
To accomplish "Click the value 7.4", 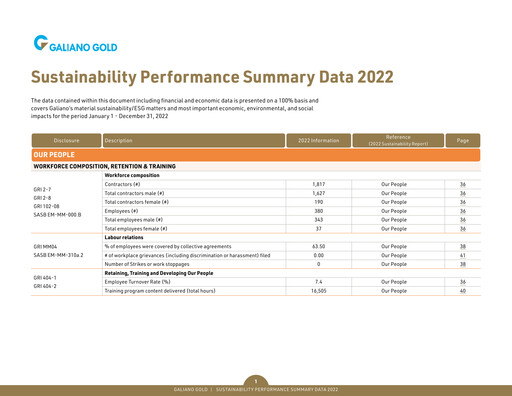I will pos(319,282).
